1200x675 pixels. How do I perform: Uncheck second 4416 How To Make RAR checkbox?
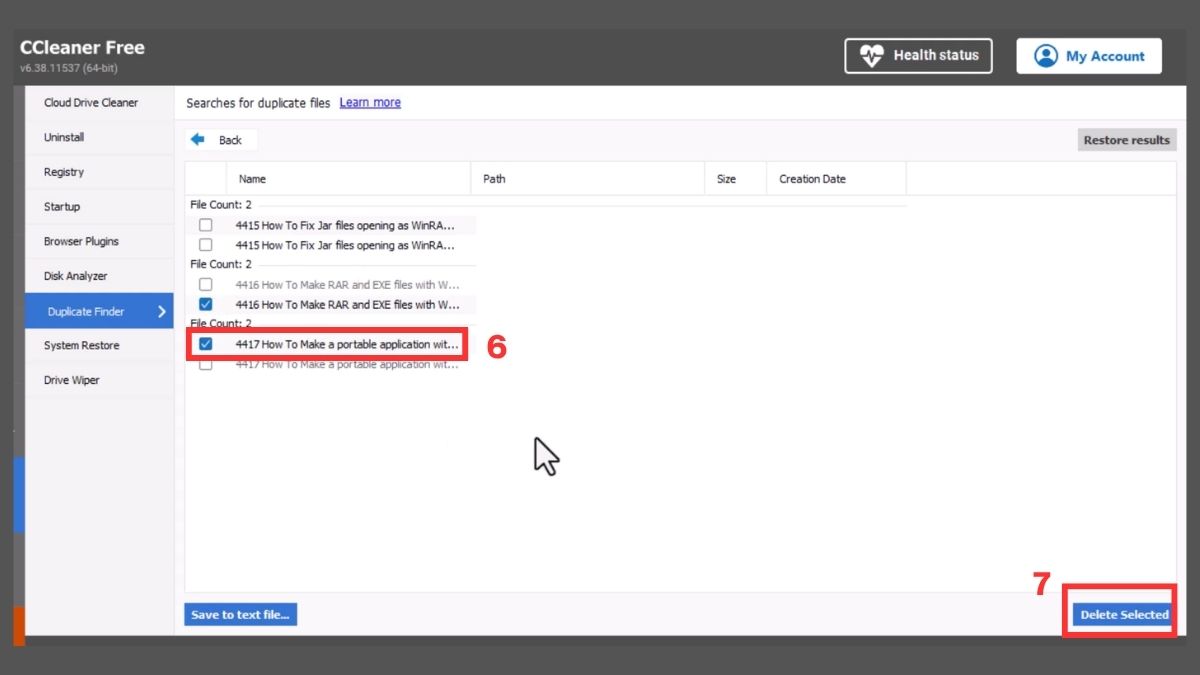205,304
